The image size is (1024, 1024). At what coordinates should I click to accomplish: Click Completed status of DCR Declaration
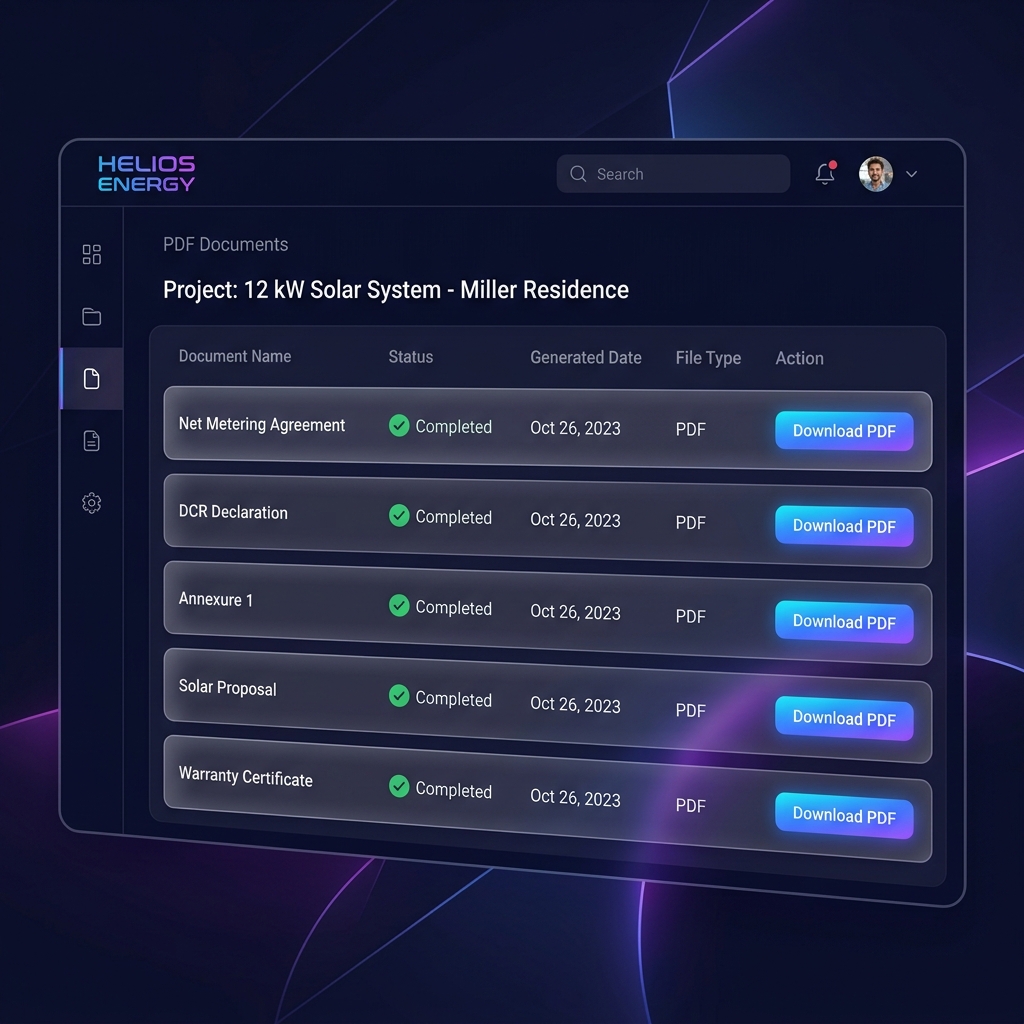coord(454,517)
